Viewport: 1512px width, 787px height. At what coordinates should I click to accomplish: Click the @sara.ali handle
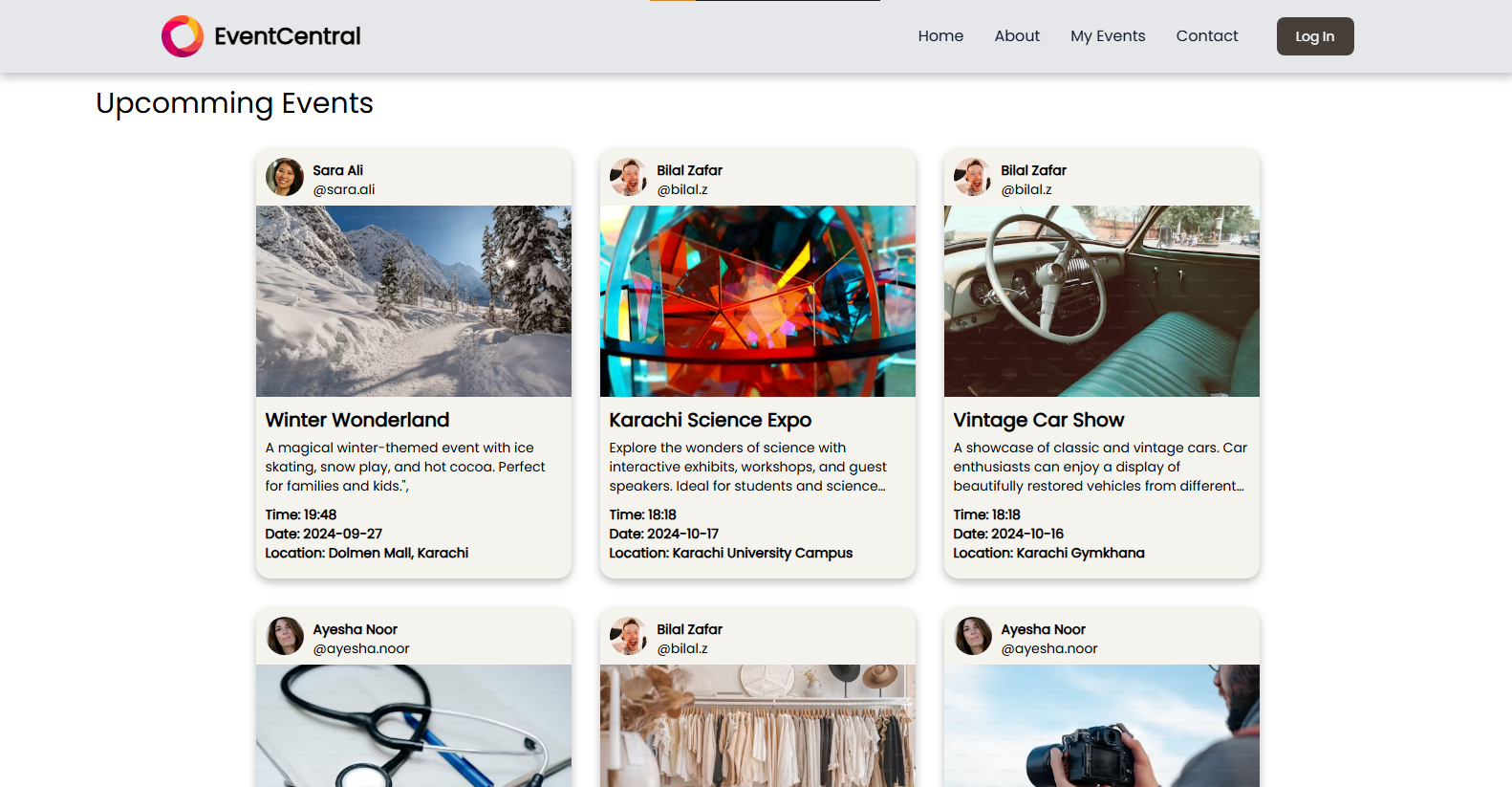(x=344, y=189)
